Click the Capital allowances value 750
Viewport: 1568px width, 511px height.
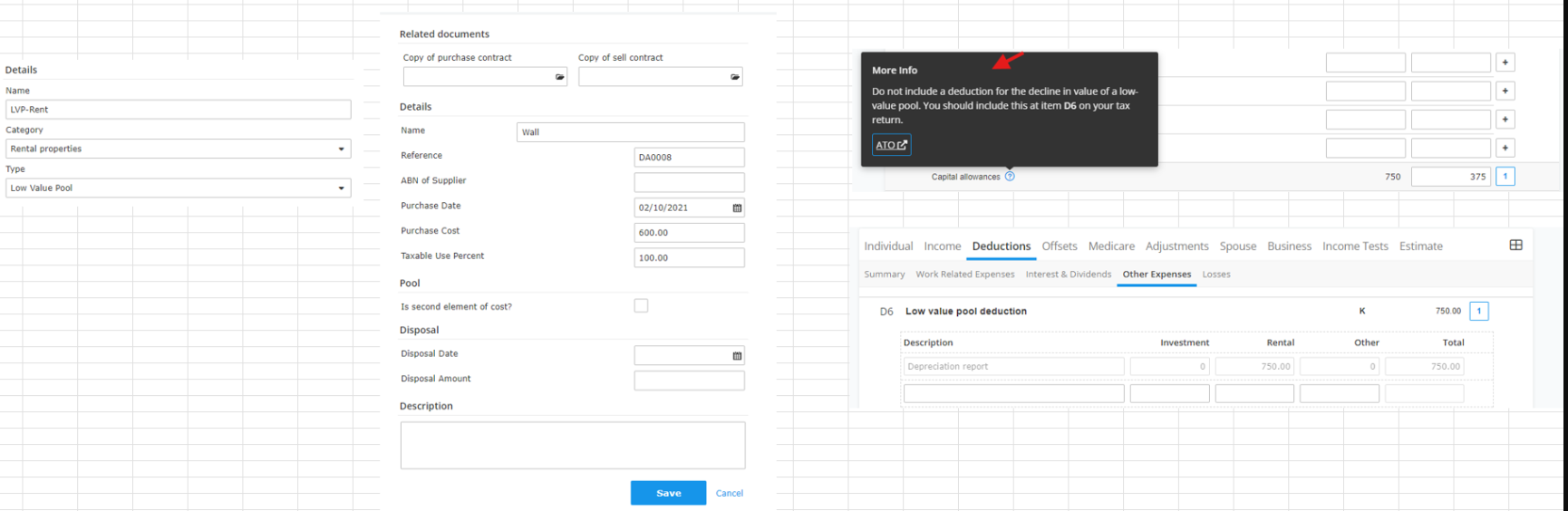click(x=1393, y=177)
